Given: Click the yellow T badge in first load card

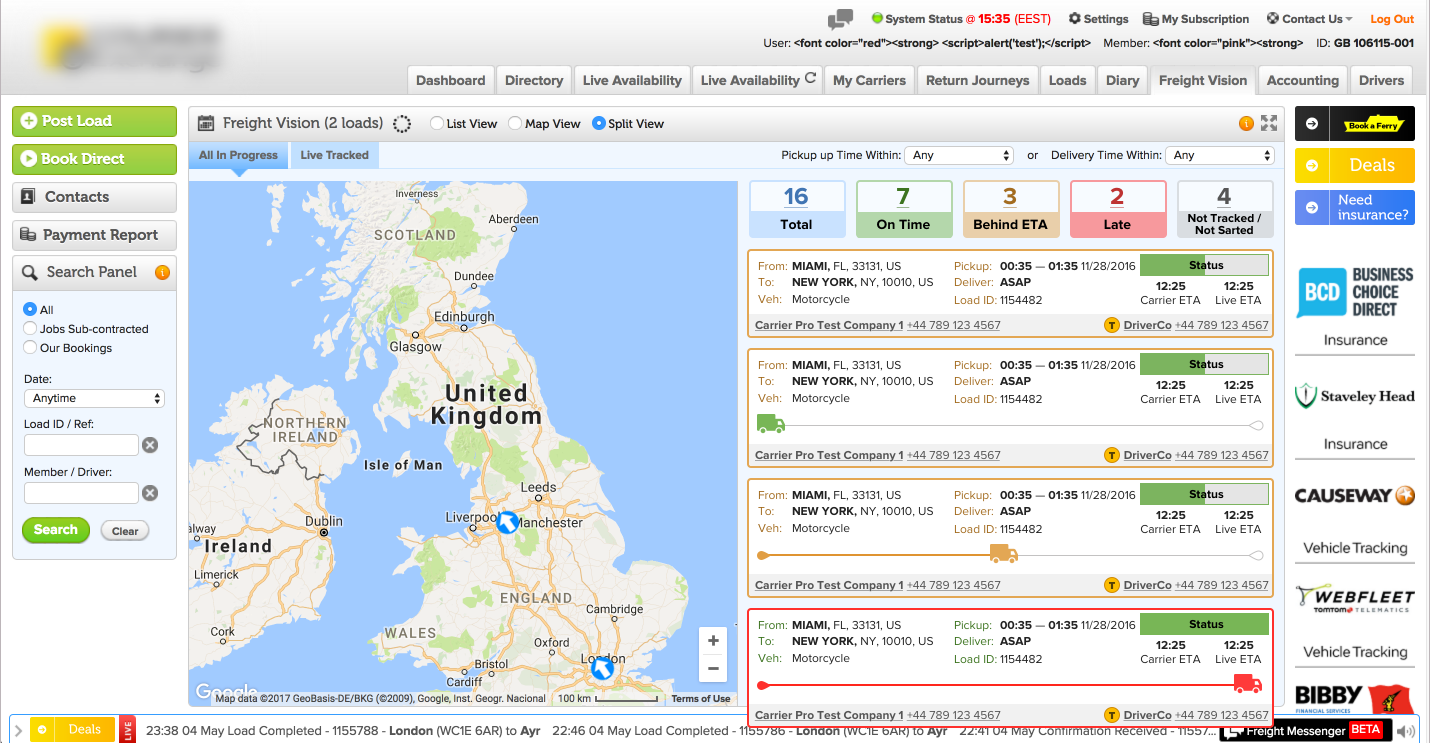Looking at the screenshot, I should tap(1111, 325).
